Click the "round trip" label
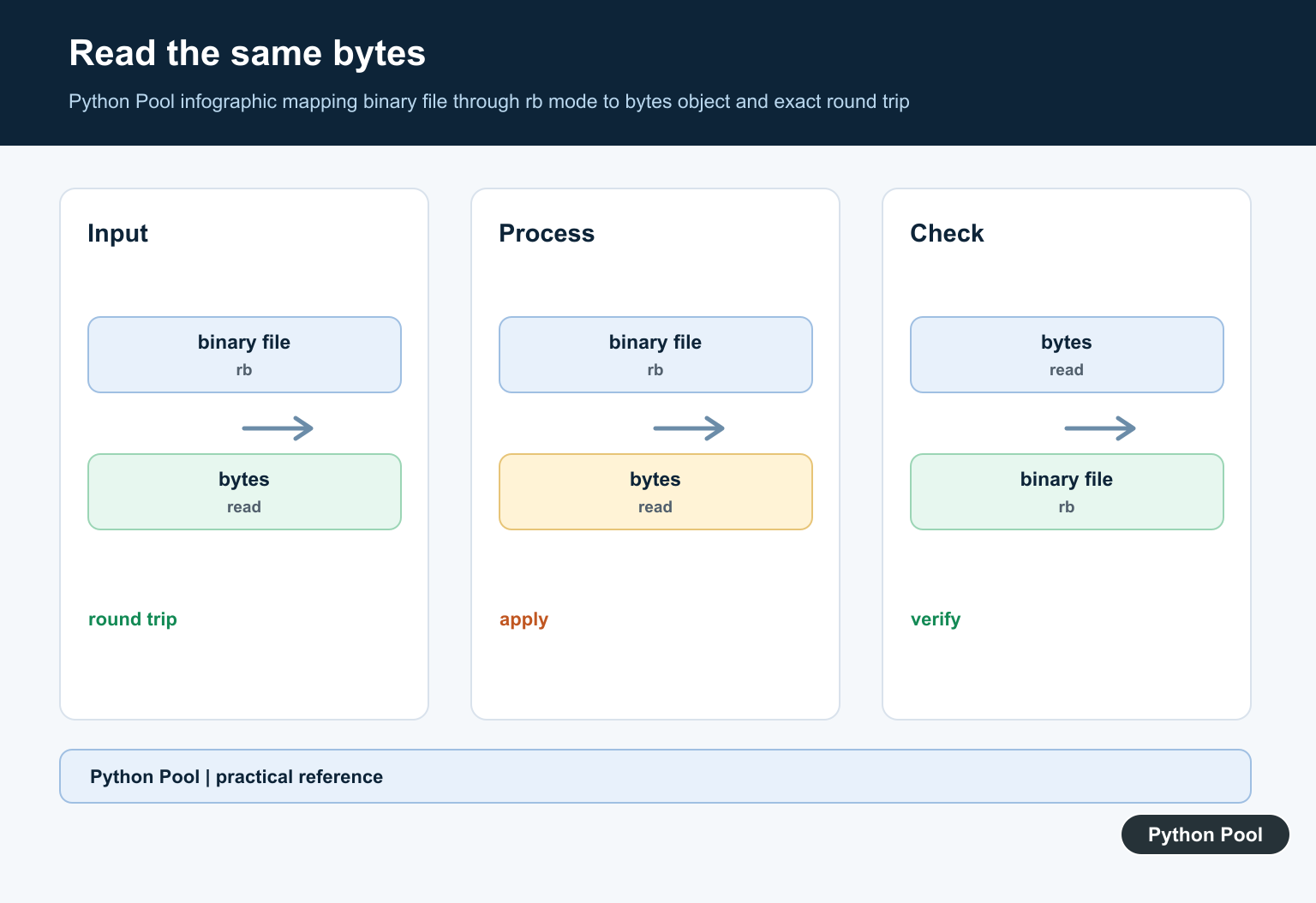1316x903 pixels. 133,619
